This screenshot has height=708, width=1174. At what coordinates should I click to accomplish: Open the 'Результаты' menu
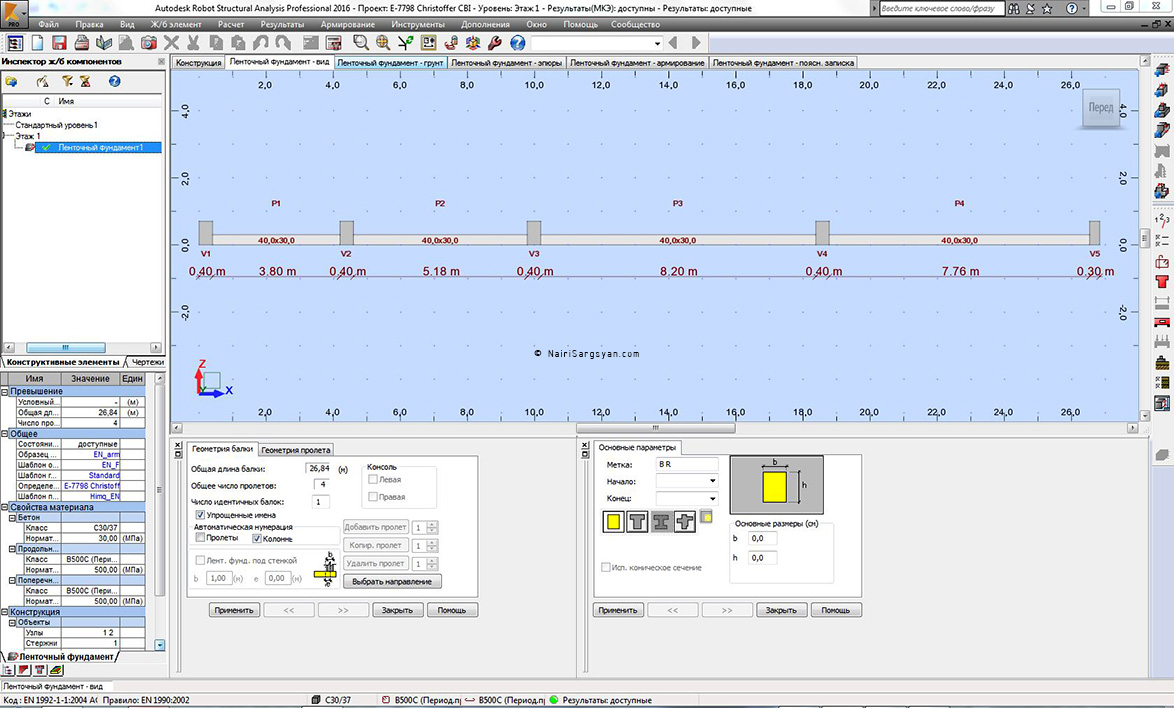[282, 24]
